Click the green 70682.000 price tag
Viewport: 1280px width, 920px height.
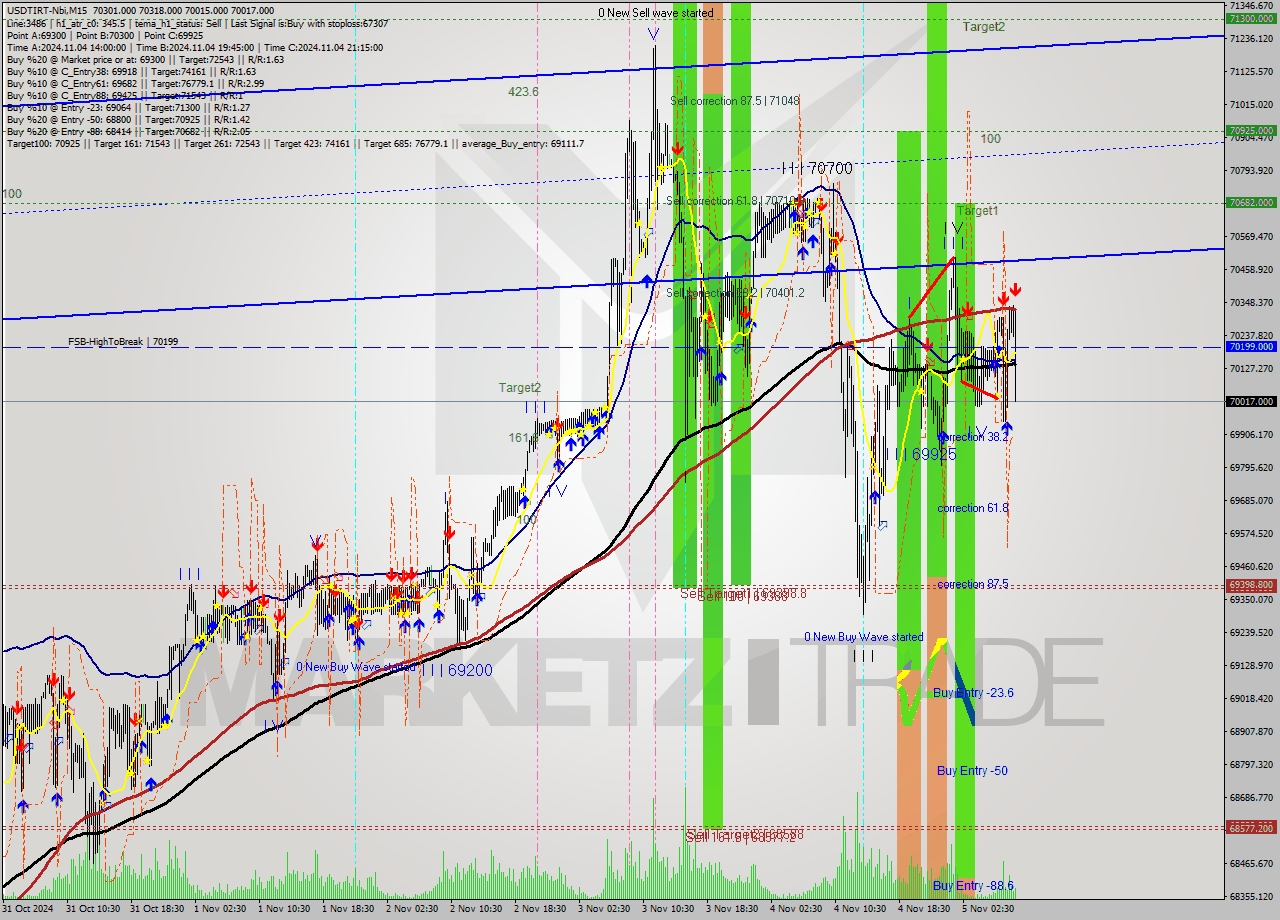point(1251,202)
